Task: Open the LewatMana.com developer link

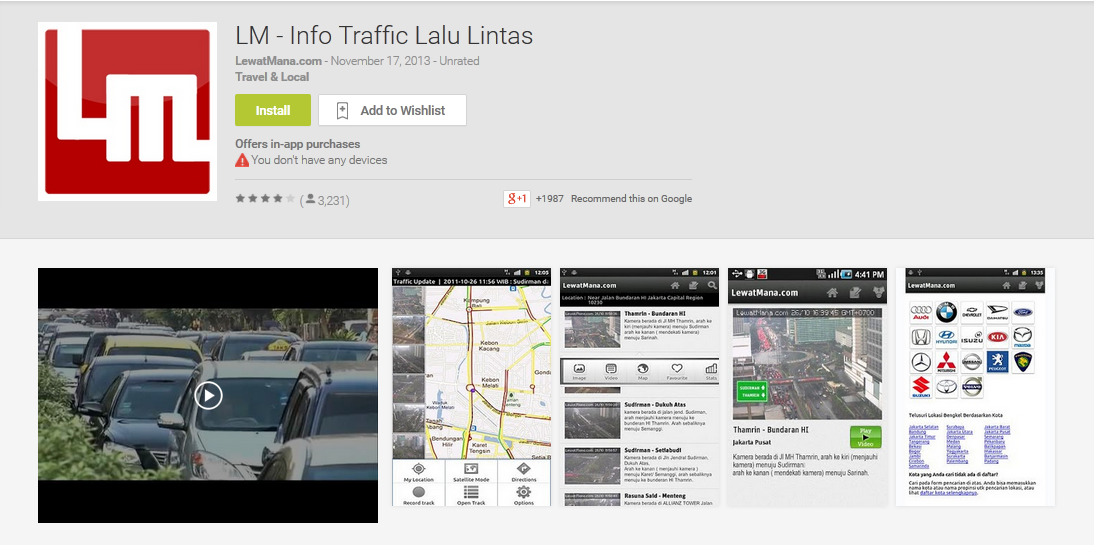Action: pyautogui.click(x=278, y=61)
